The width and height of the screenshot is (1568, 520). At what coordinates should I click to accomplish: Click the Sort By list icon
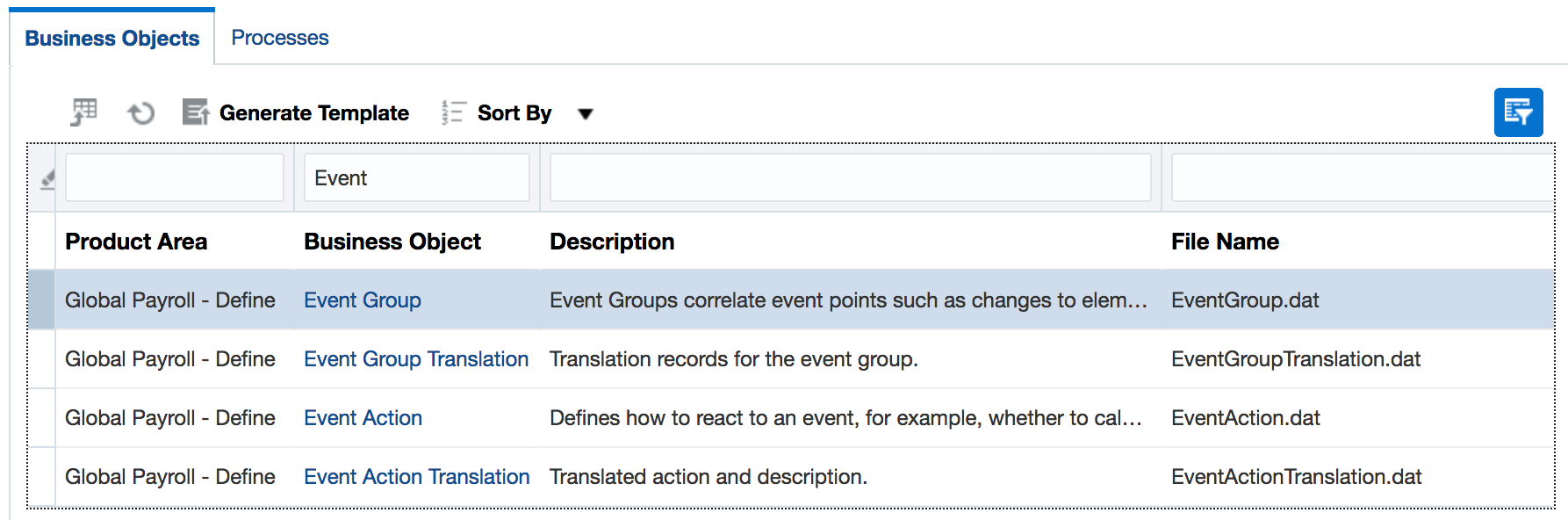453,112
